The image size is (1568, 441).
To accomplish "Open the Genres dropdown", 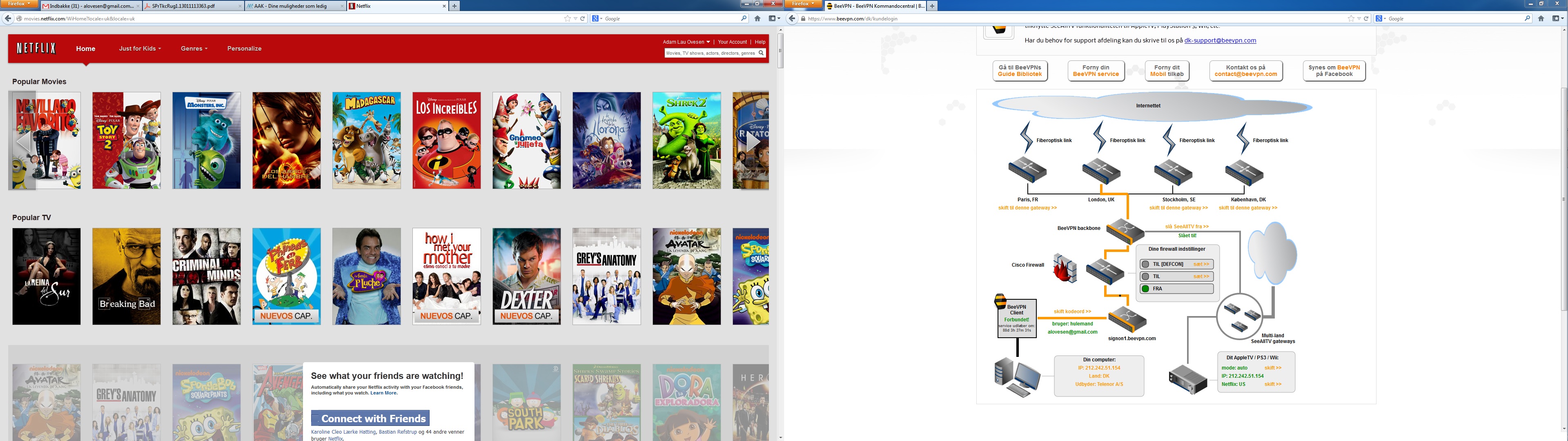I will click(194, 49).
